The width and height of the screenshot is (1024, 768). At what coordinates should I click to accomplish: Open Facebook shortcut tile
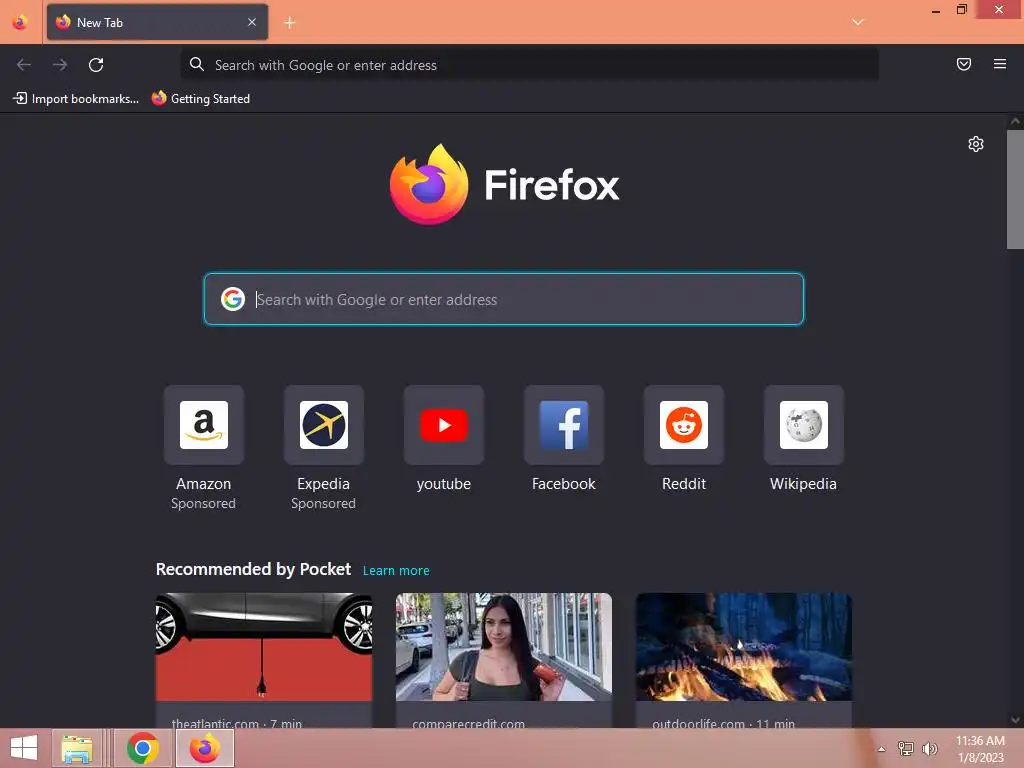pos(564,425)
